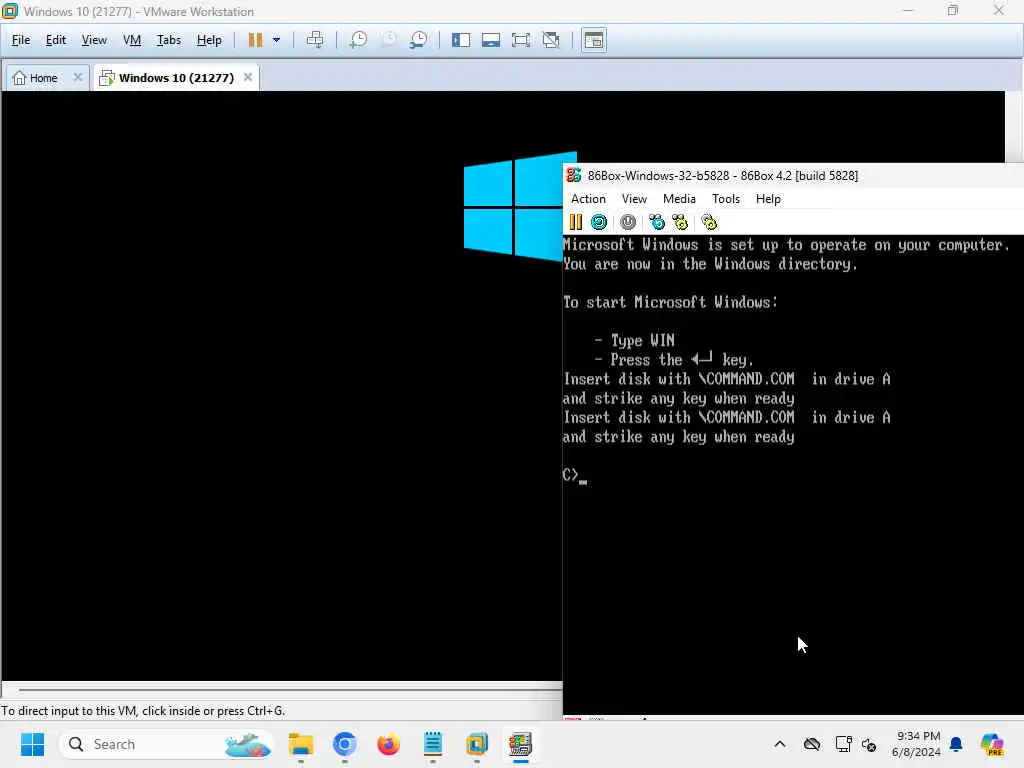Click the taskbar Search box
This screenshot has height=768, width=1024.
tap(167, 744)
